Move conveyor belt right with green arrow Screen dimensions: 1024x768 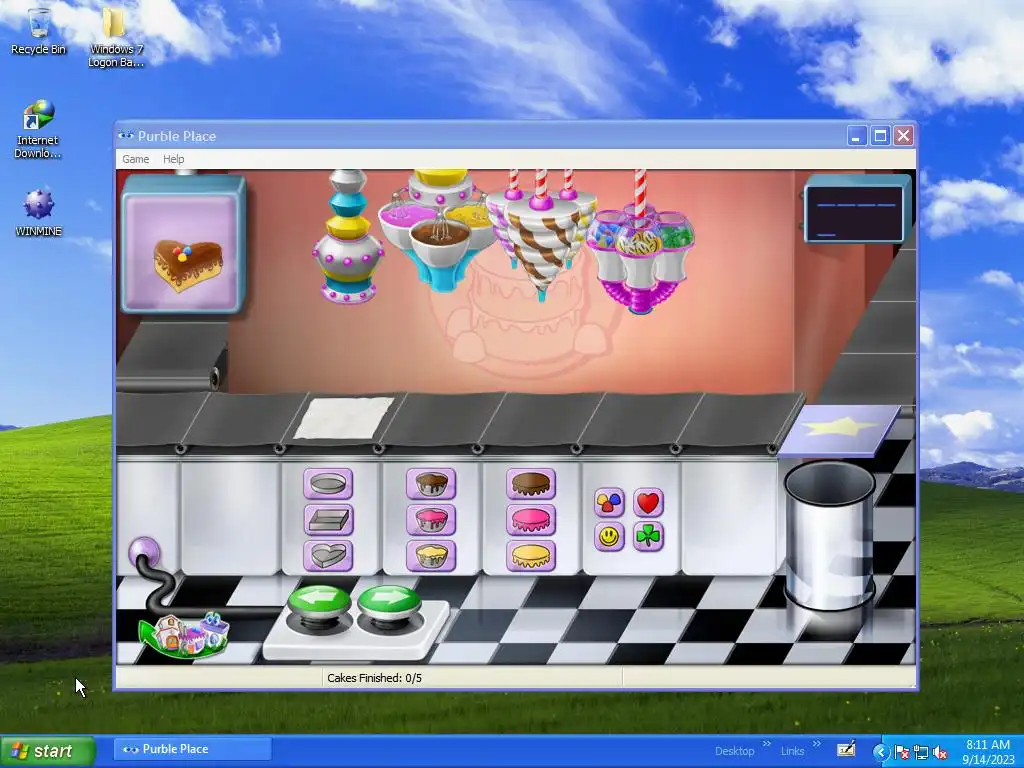tap(389, 602)
